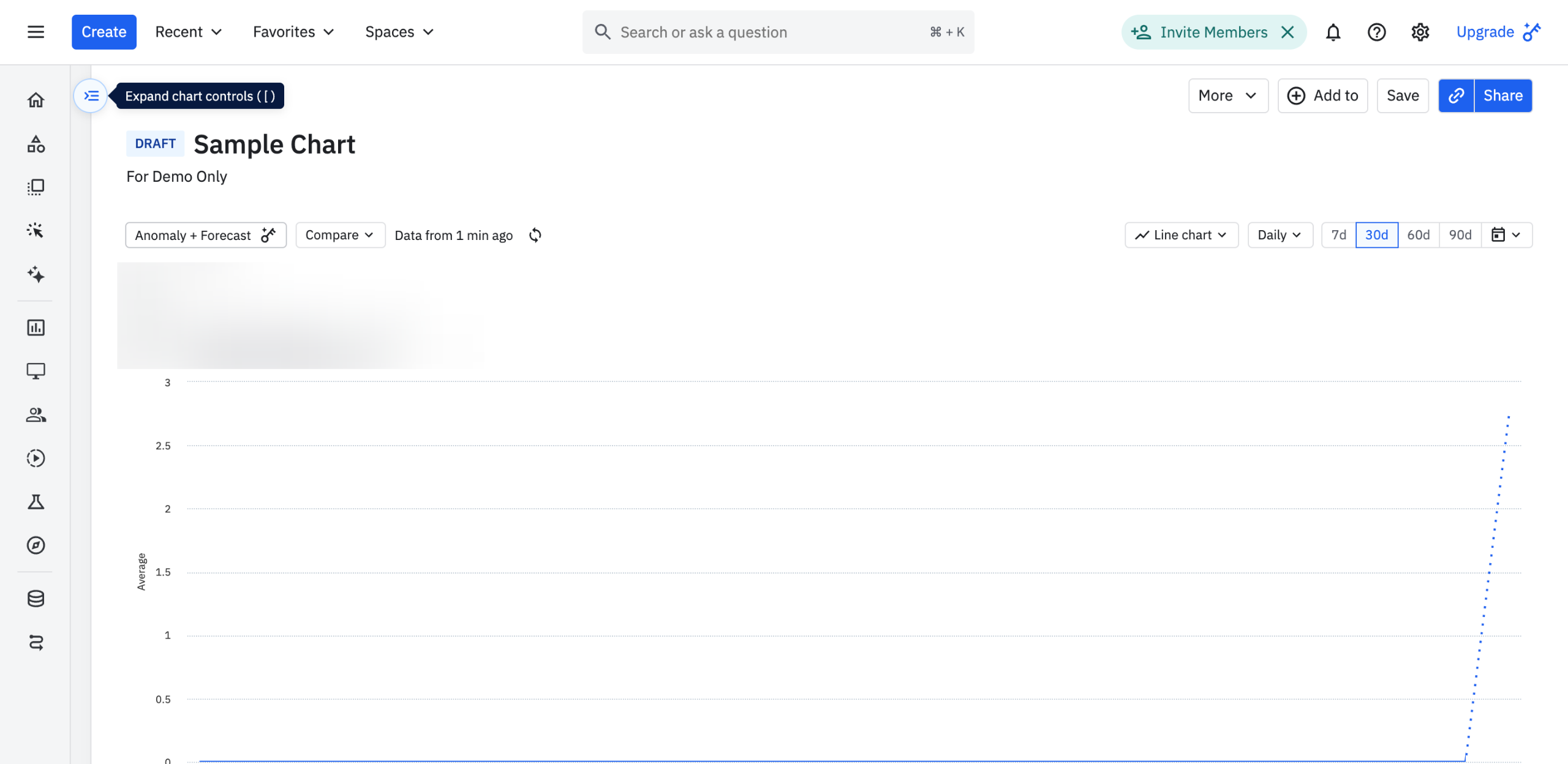Open the Home icon in sidebar
Image resolution: width=1568 pixels, height=764 pixels.
click(x=36, y=100)
